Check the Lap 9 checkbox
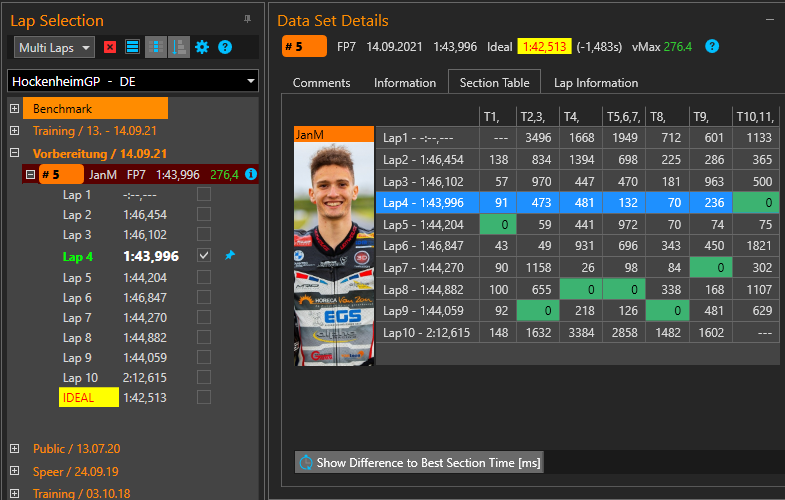This screenshot has width=785, height=500. click(x=204, y=357)
